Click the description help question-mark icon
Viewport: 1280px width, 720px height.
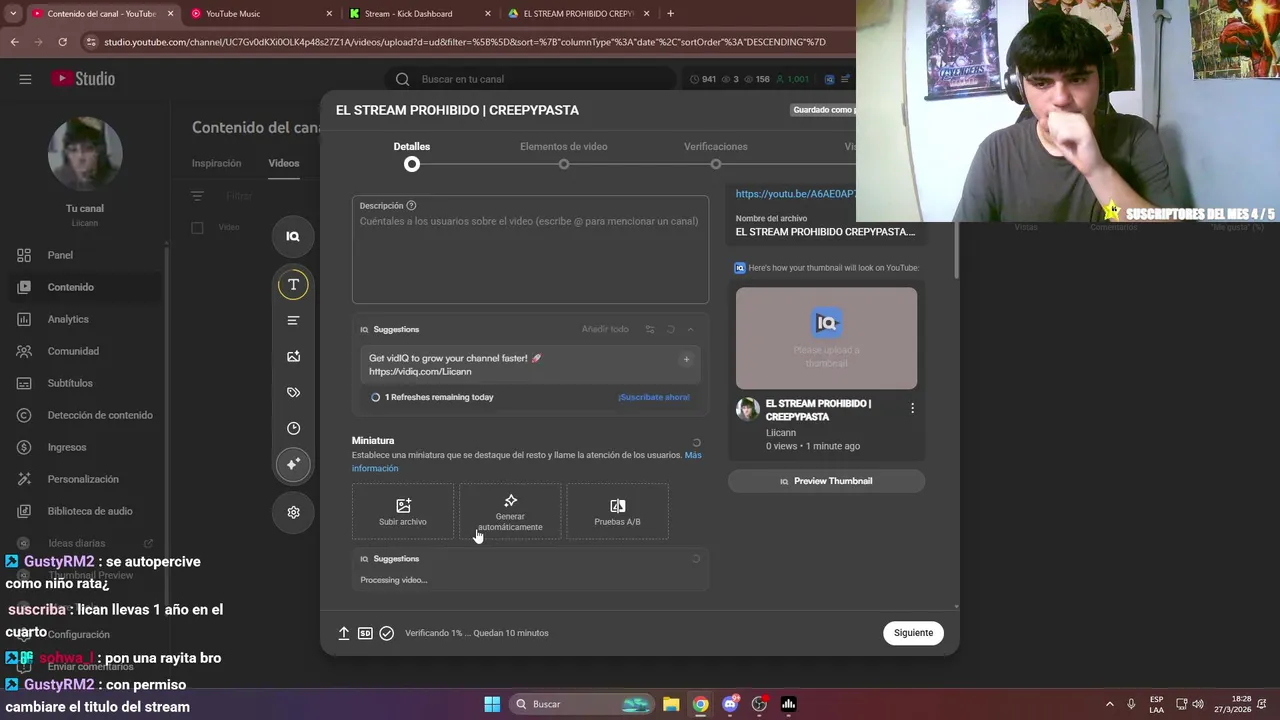[411, 206]
